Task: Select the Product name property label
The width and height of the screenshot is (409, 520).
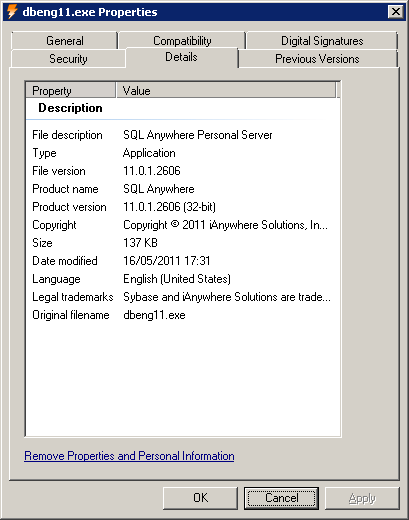Action: [65, 189]
